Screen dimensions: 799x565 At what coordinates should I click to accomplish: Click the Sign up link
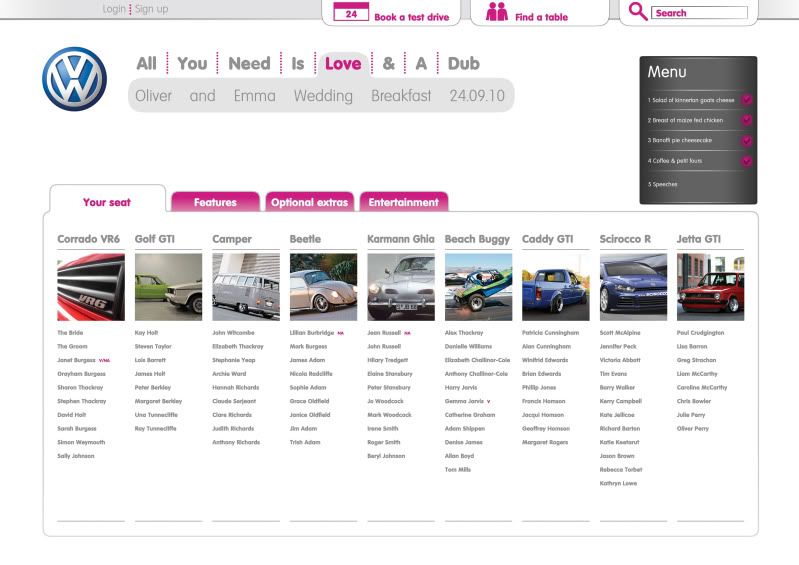[151, 9]
